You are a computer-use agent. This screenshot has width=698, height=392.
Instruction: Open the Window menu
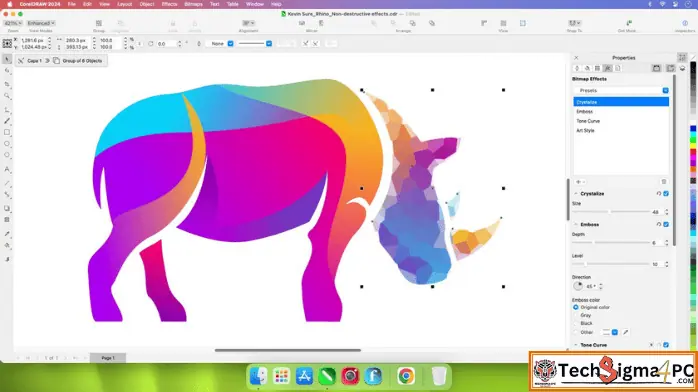pos(255,4)
